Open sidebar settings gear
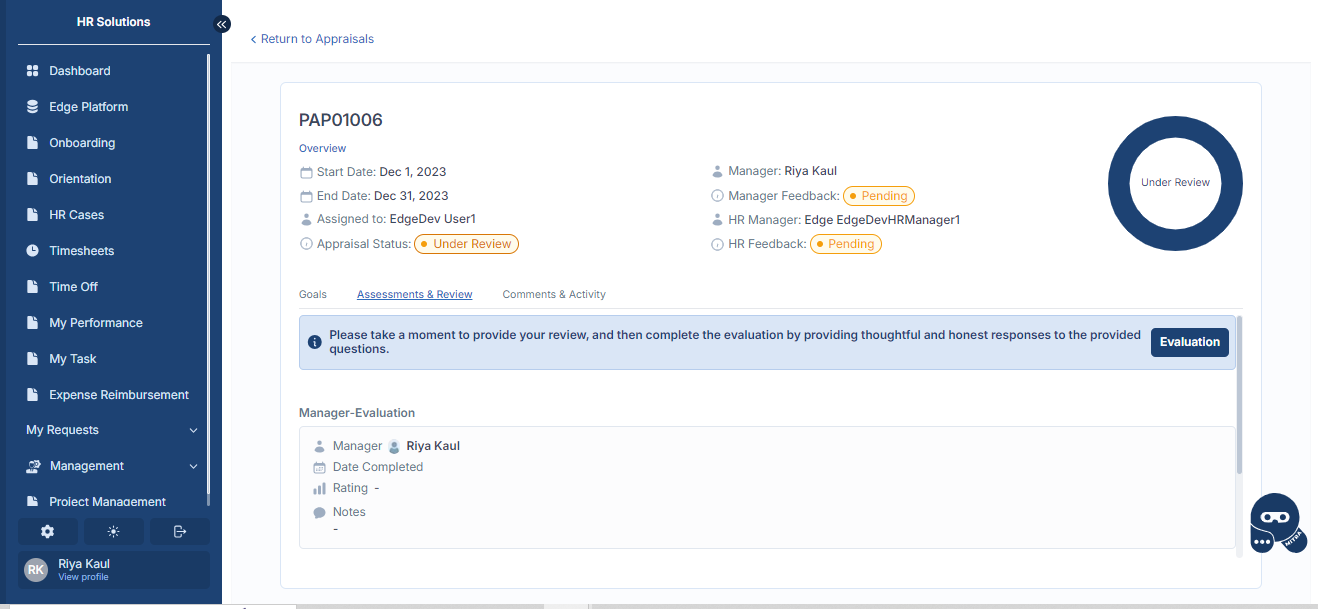 click(x=47, y=532)
